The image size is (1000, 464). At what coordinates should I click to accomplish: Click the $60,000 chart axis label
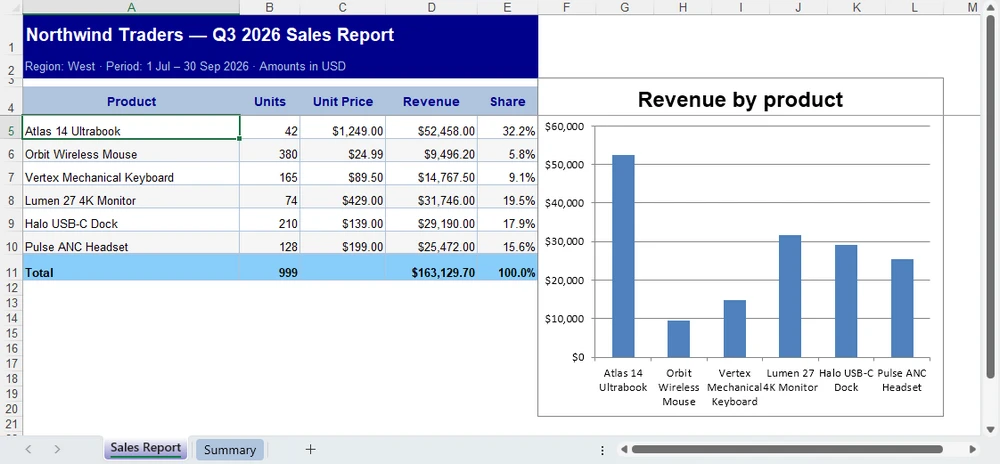click(x=564, y=126)
